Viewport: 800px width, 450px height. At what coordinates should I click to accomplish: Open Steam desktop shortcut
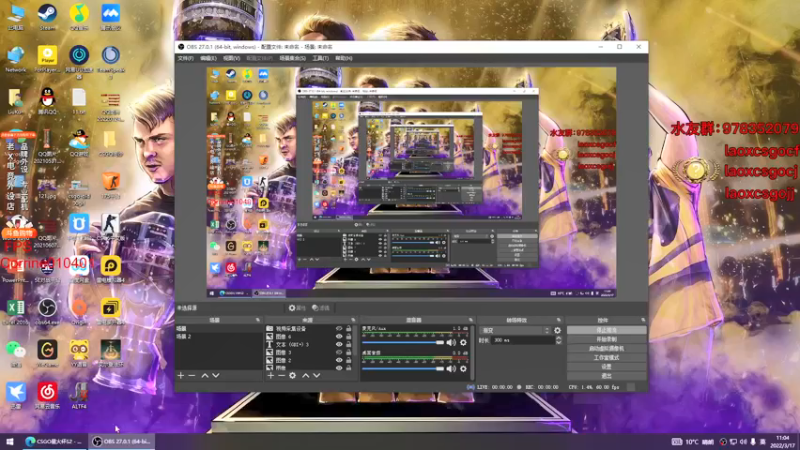[47, 16]
